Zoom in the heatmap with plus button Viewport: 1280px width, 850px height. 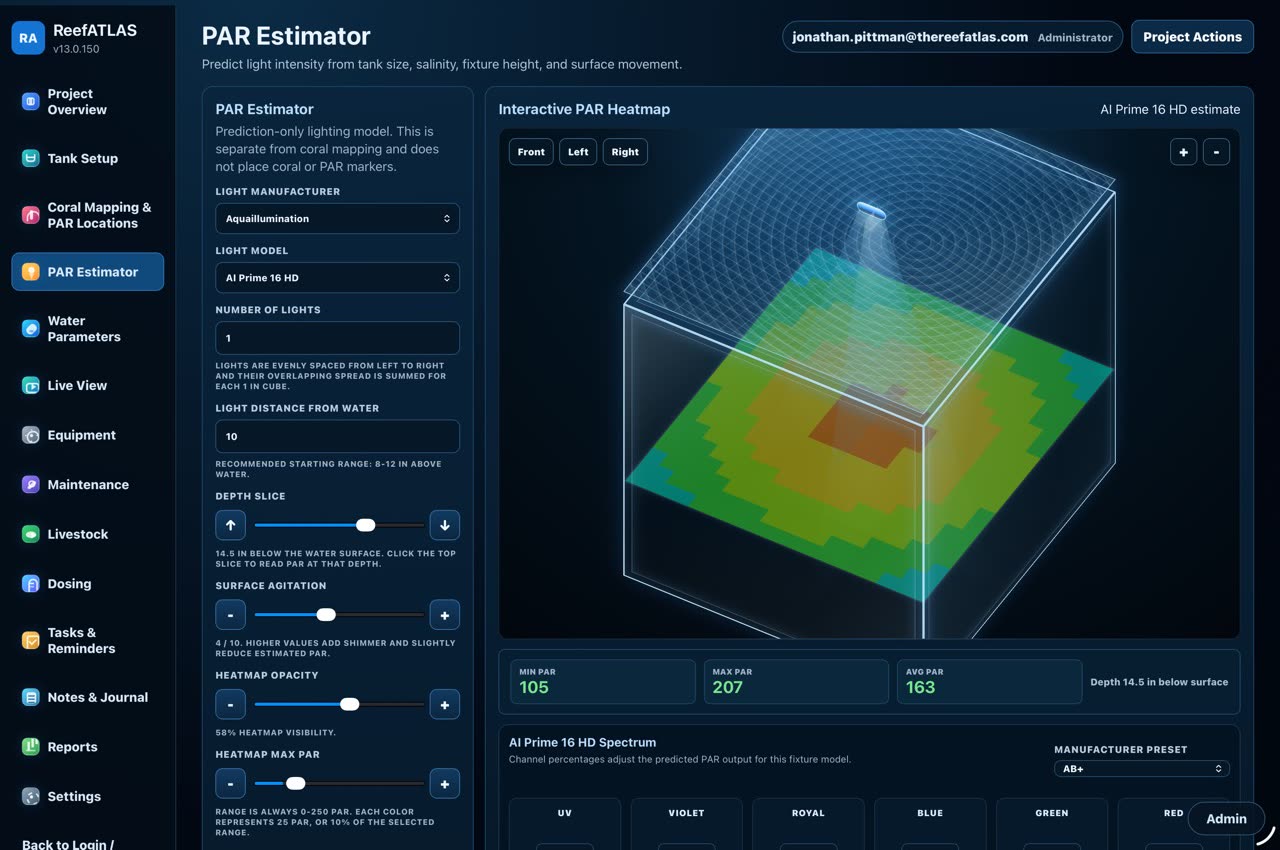pyautogui.click(x=1183, y=152)
